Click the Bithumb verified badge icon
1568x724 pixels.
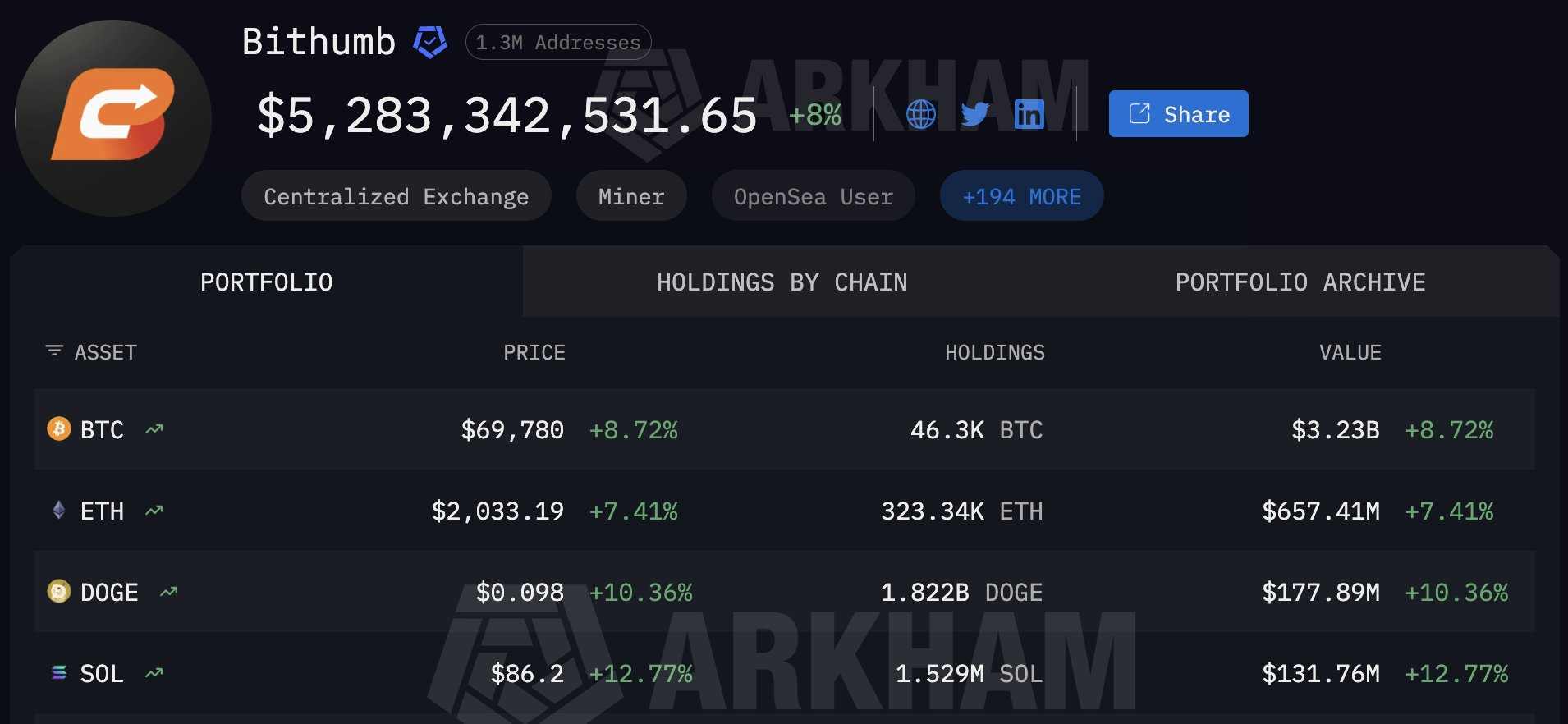(429, 42)
